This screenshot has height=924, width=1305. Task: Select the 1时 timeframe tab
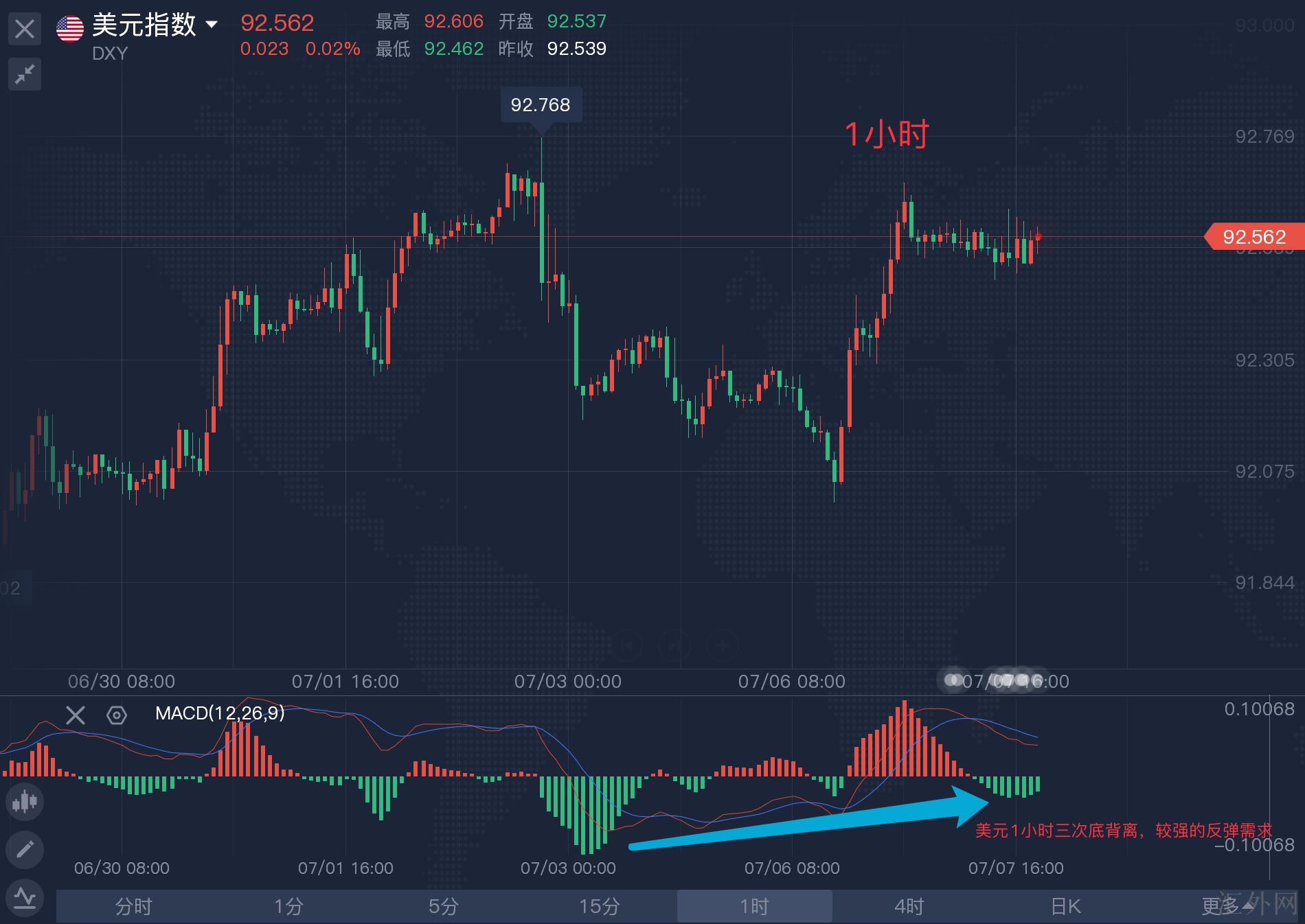point(754,907)
